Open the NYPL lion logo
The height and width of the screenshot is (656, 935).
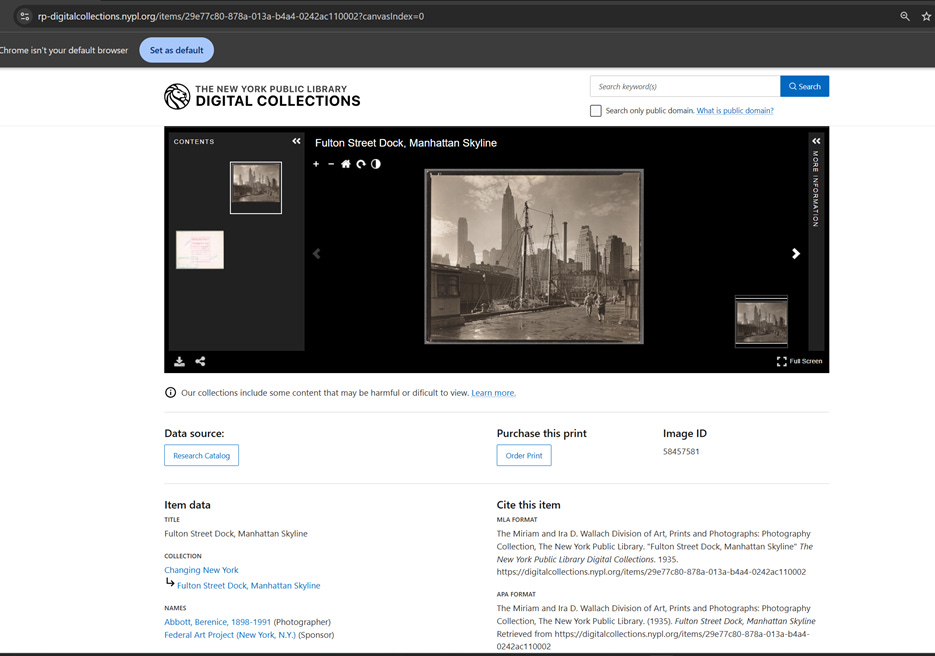pos(177,96)
